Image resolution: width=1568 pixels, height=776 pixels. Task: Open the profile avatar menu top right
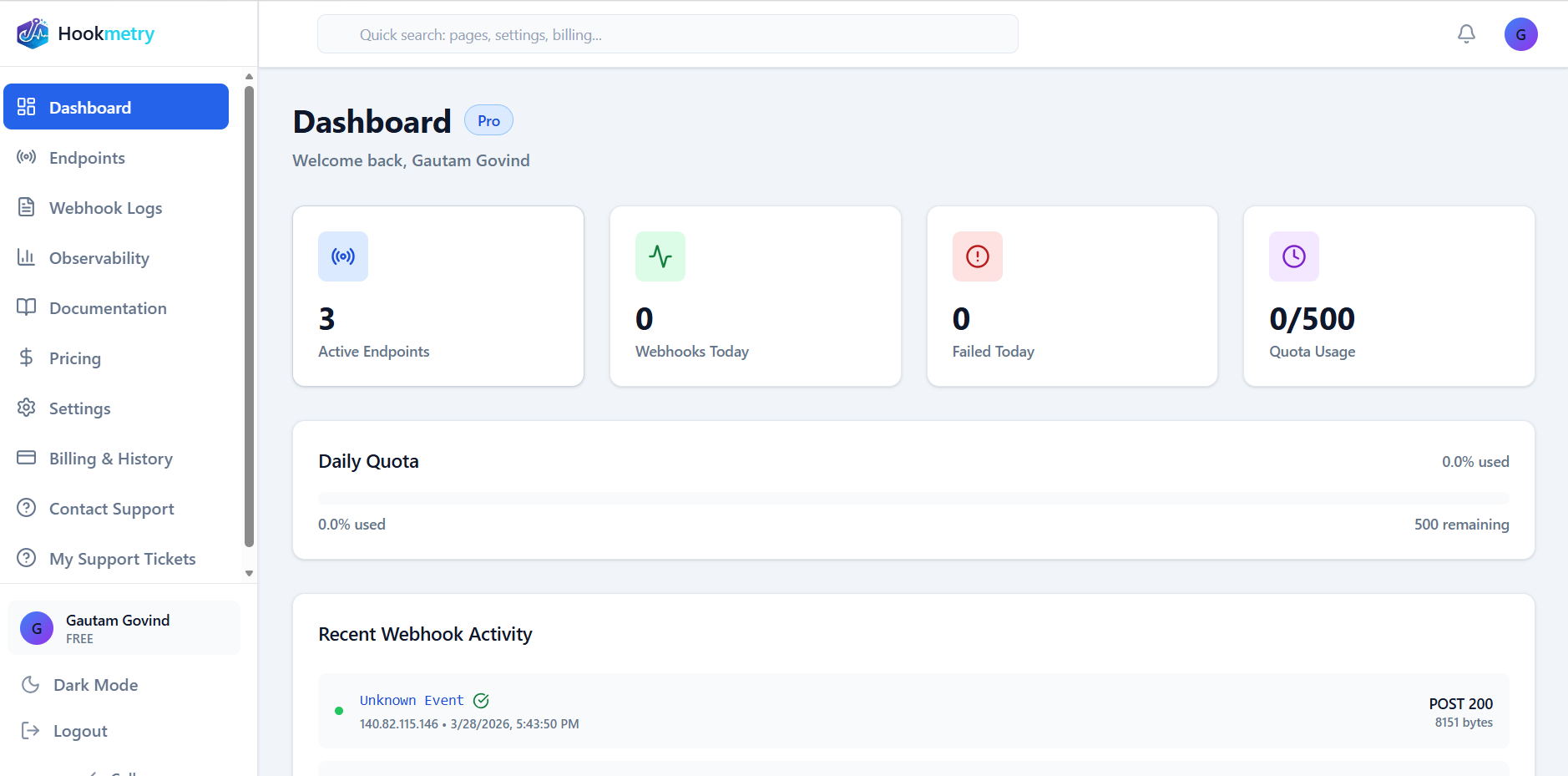click(1520, 33)
